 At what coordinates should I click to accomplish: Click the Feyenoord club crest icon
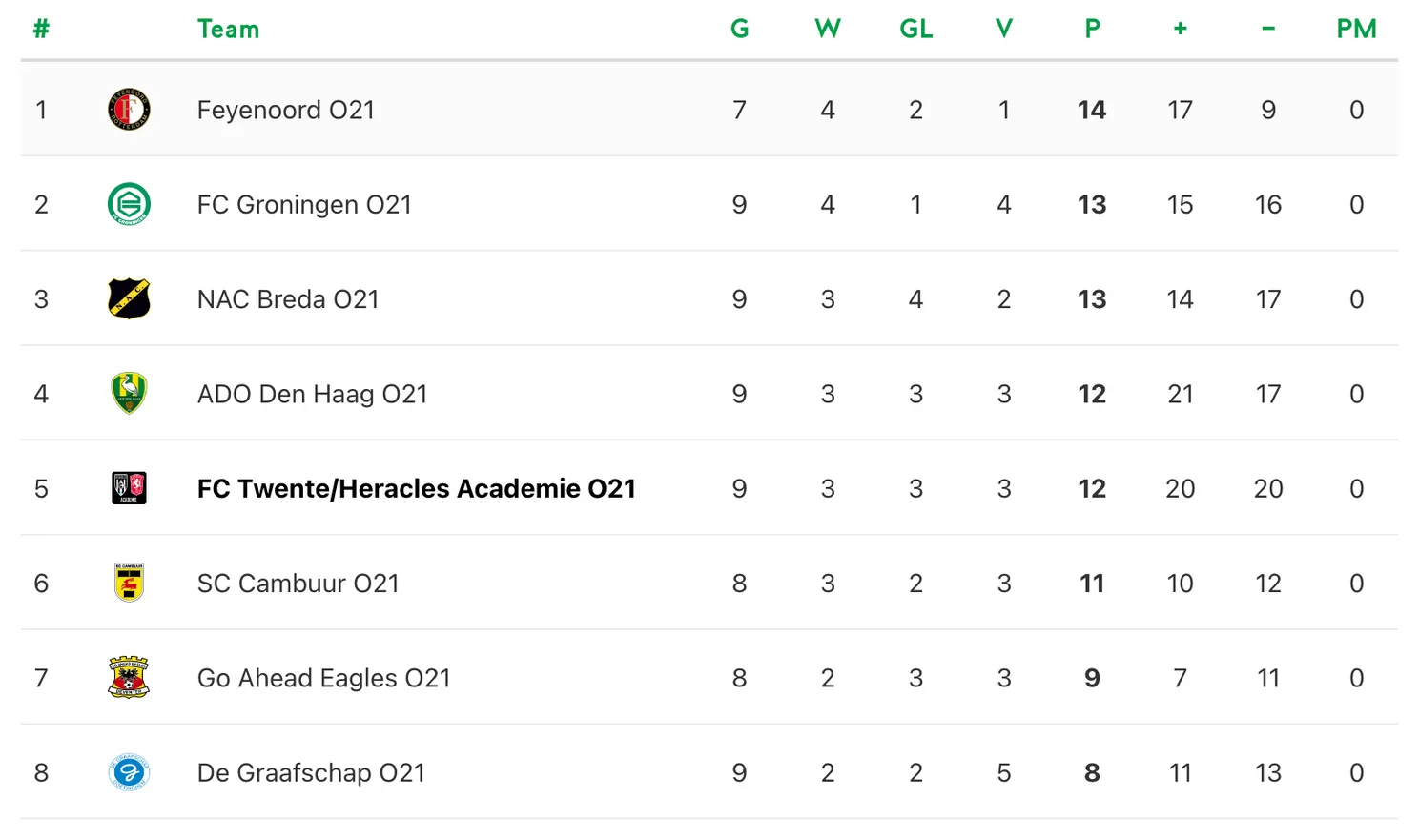point(129,110)
